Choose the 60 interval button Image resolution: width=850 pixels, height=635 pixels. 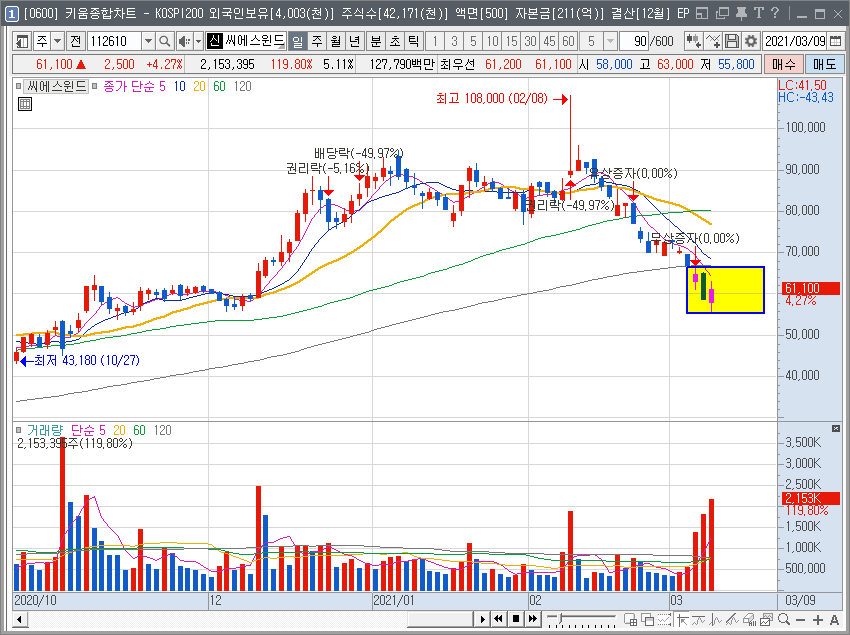point(568,41)
